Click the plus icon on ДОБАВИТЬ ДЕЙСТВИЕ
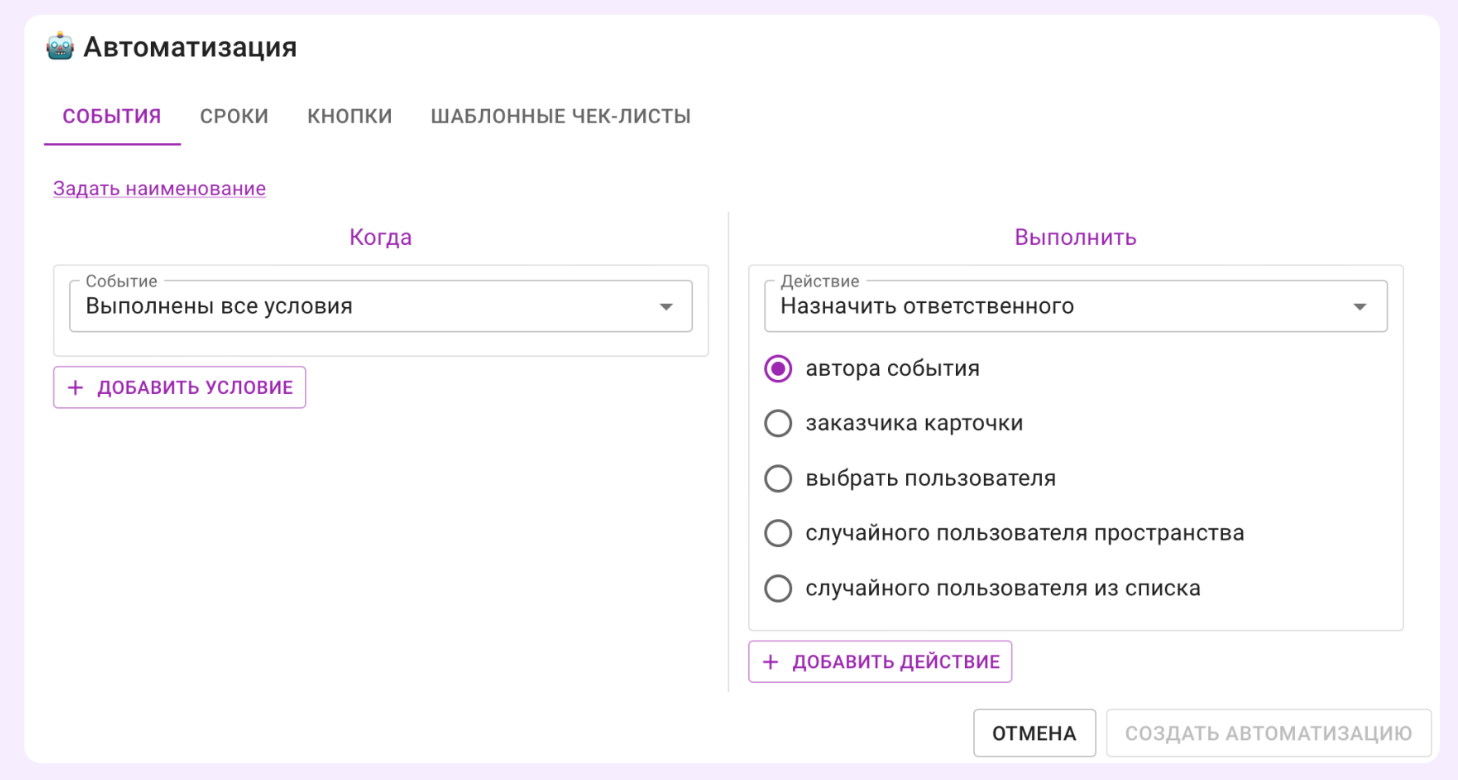This screenshot has height=780, width=1458. pos(770,661)
